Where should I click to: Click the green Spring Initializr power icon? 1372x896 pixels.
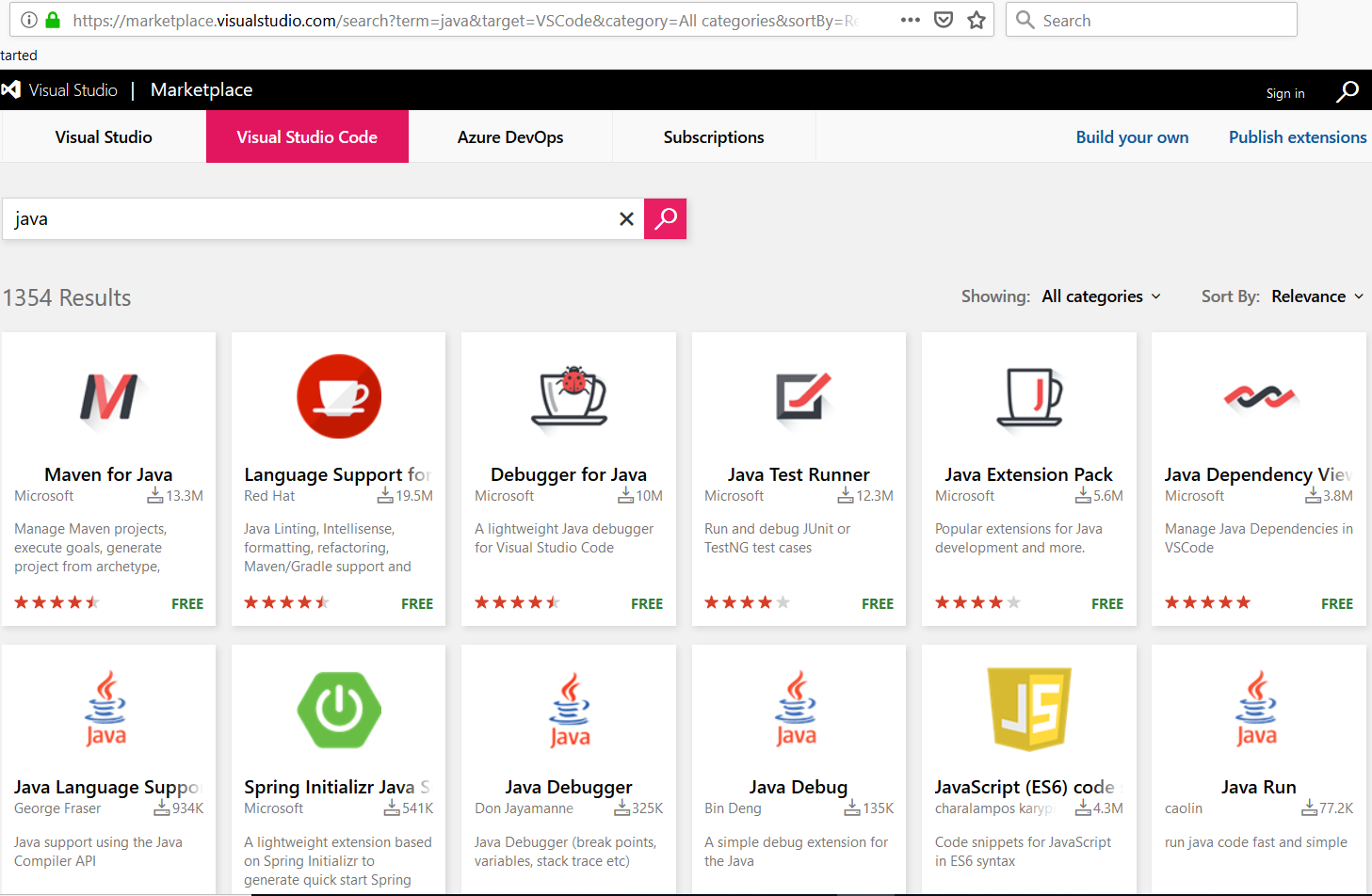pos(339,709)
